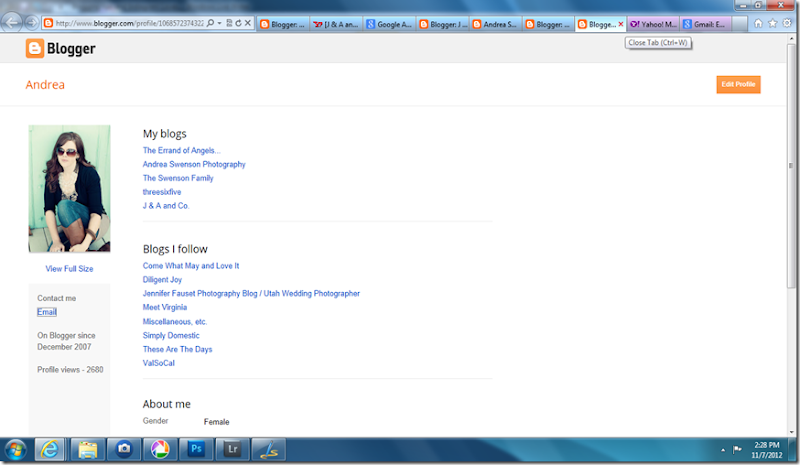Screen dimensions: 800x465
Task: Open 'The Errand of Angels...' blog
Action: click(x=182, y=150)
